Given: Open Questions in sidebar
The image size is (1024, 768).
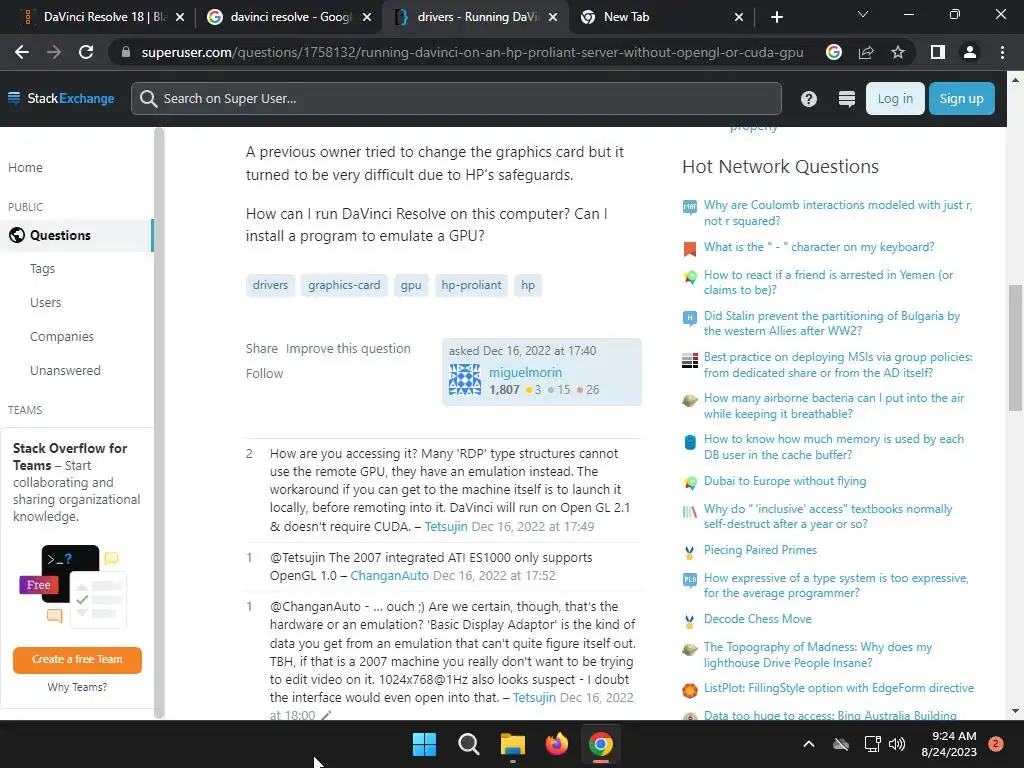Looking at the screenshot, I should click(76, 235).
